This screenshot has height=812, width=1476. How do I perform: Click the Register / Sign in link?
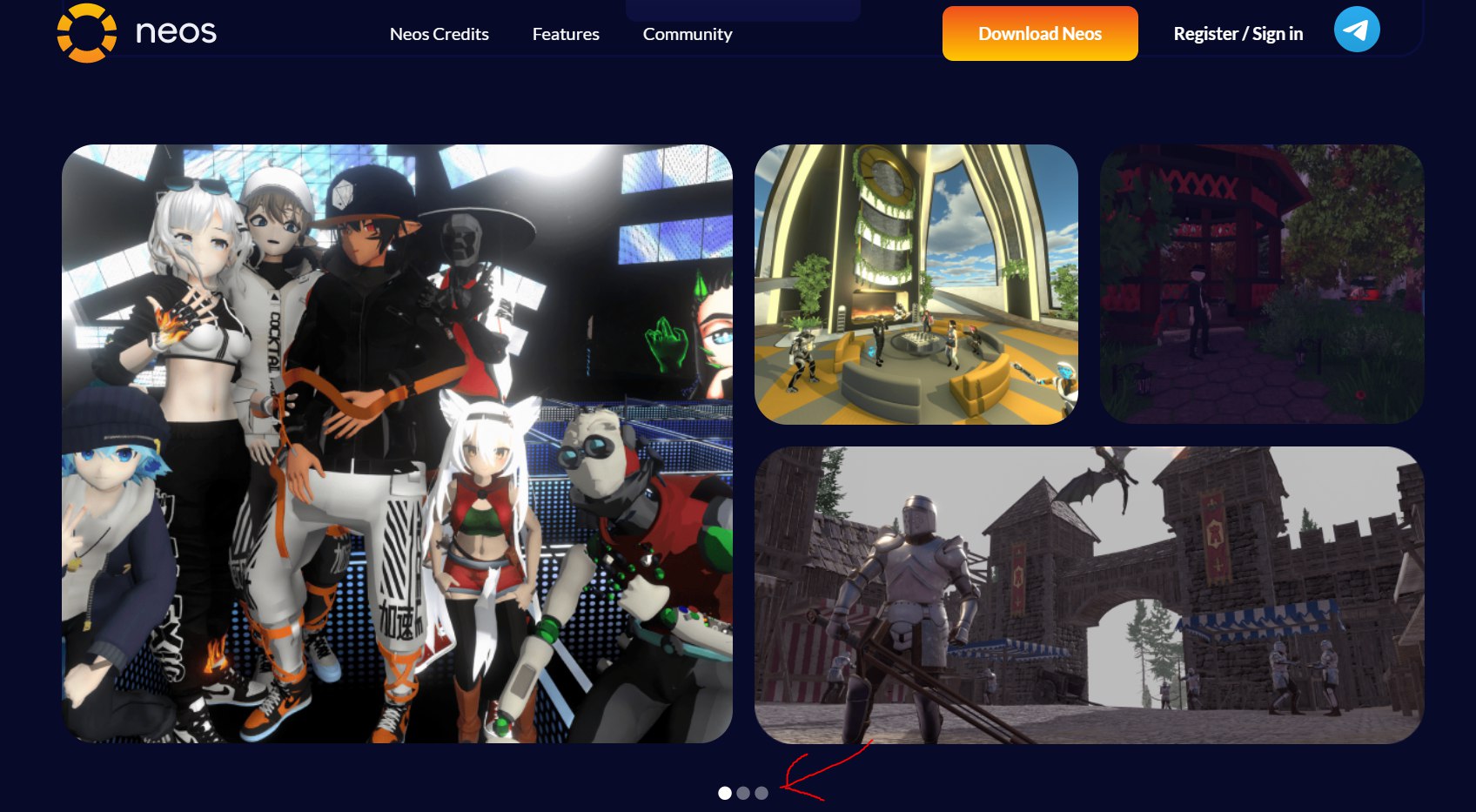pos(1238,34)
